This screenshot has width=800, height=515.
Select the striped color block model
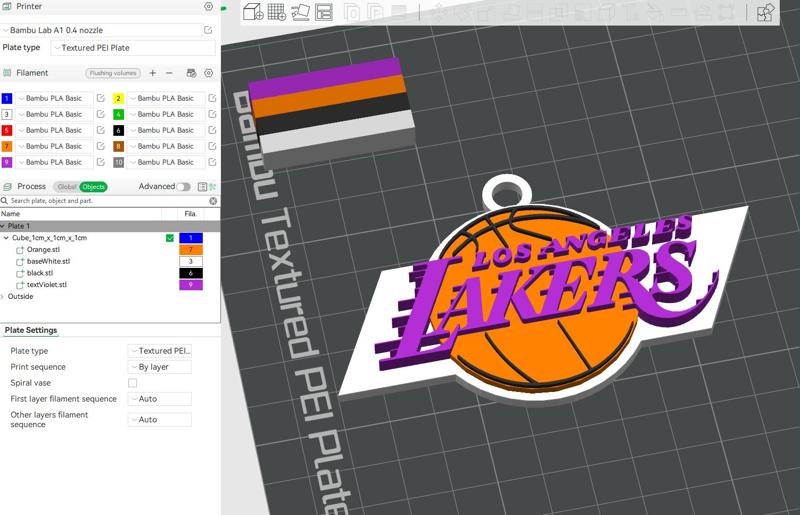[x=332, y=113]
